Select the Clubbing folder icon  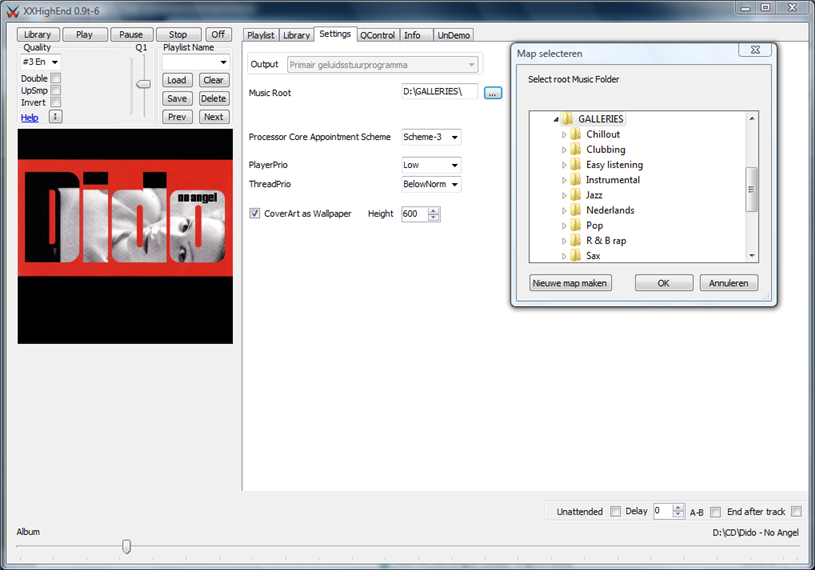coord(575,149)
